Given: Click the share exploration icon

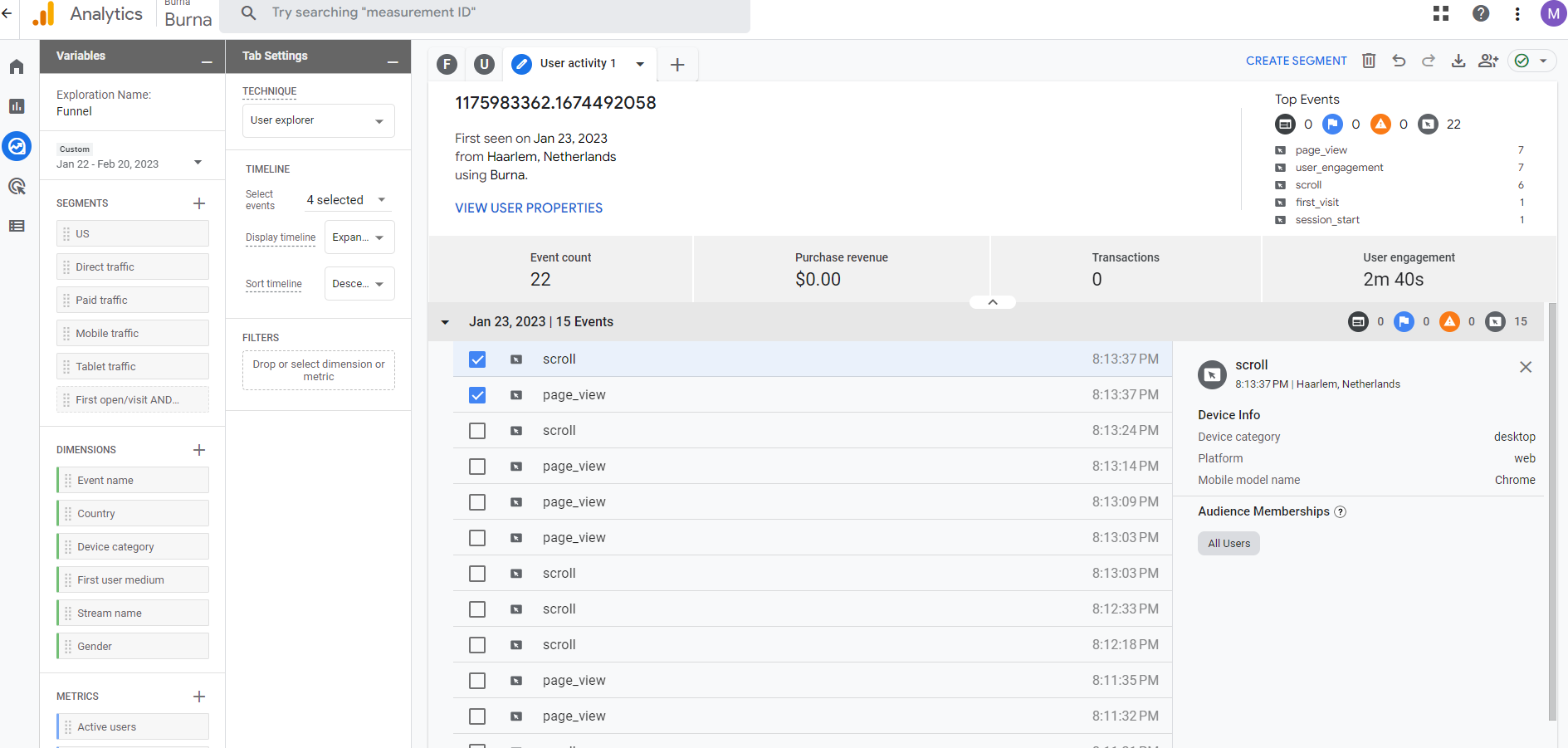Looking at the screenshot, I should point(1487,61).
